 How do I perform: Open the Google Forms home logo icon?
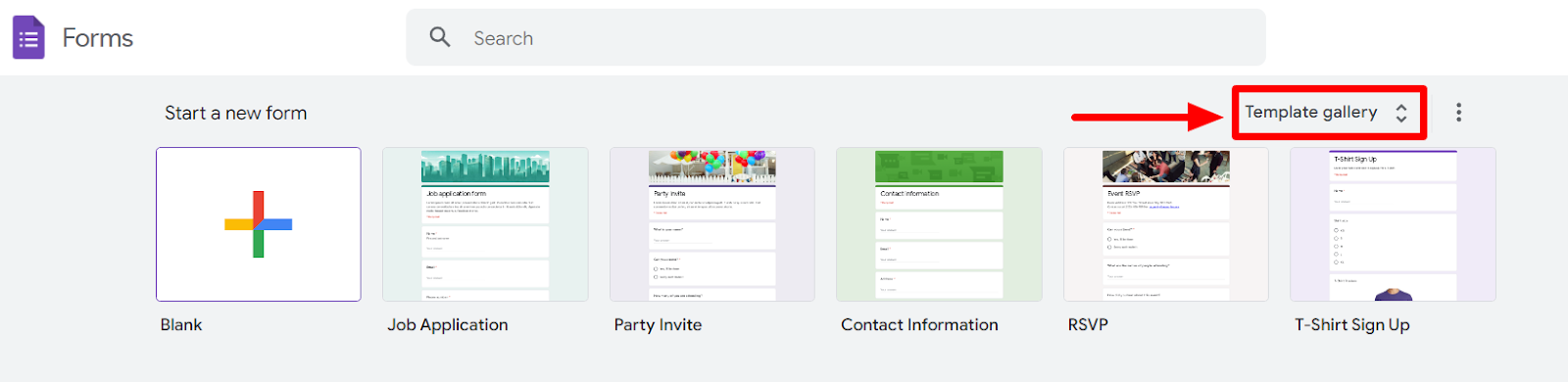pos(28,38)
